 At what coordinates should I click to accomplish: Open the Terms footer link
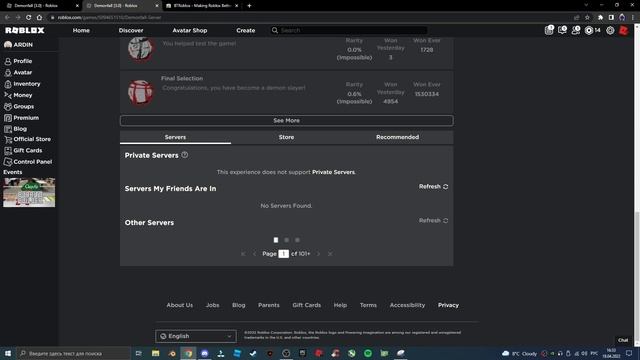point(368,305)
